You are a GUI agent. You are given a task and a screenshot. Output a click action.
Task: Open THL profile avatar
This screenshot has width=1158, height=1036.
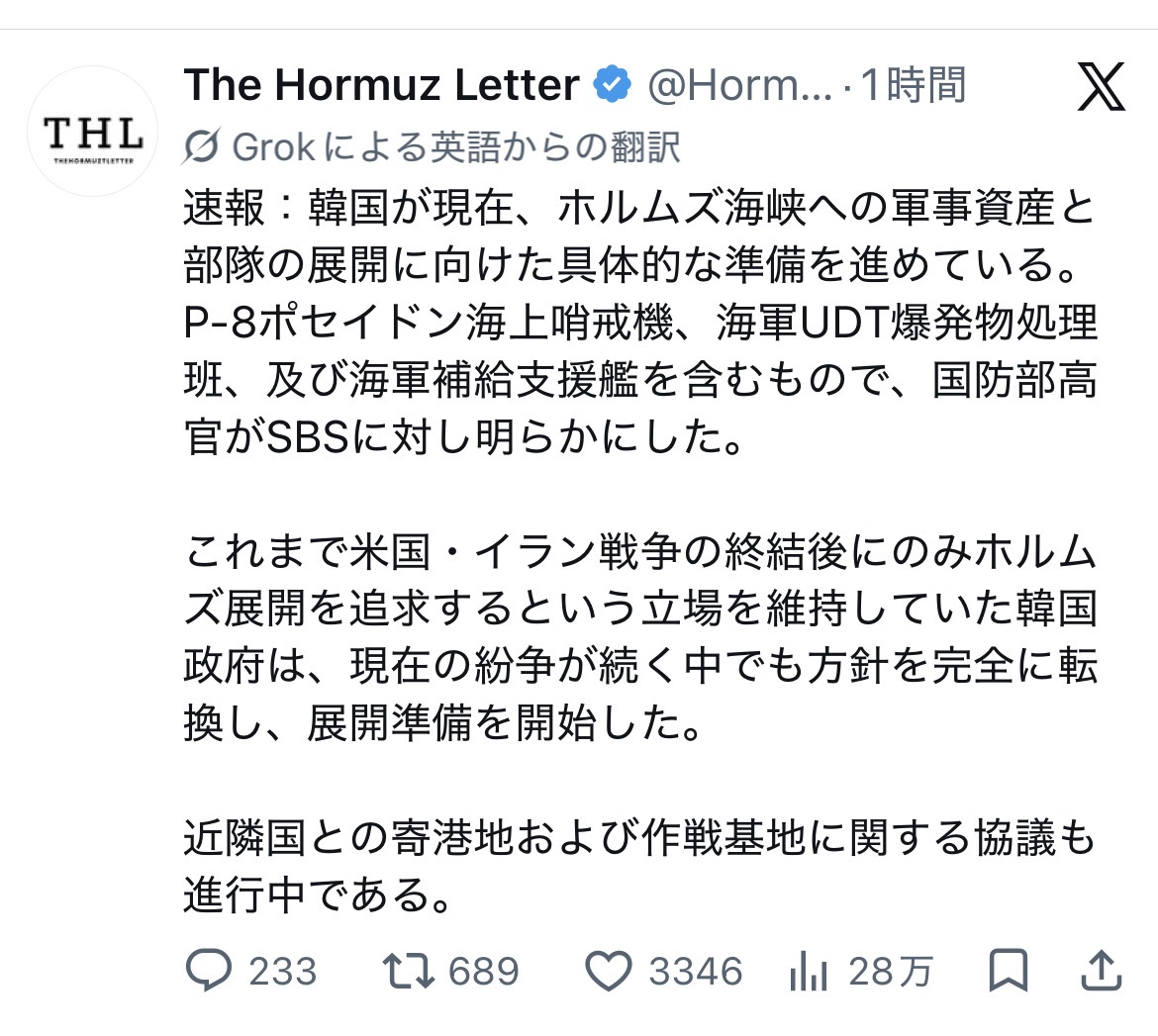coord(92,132)
